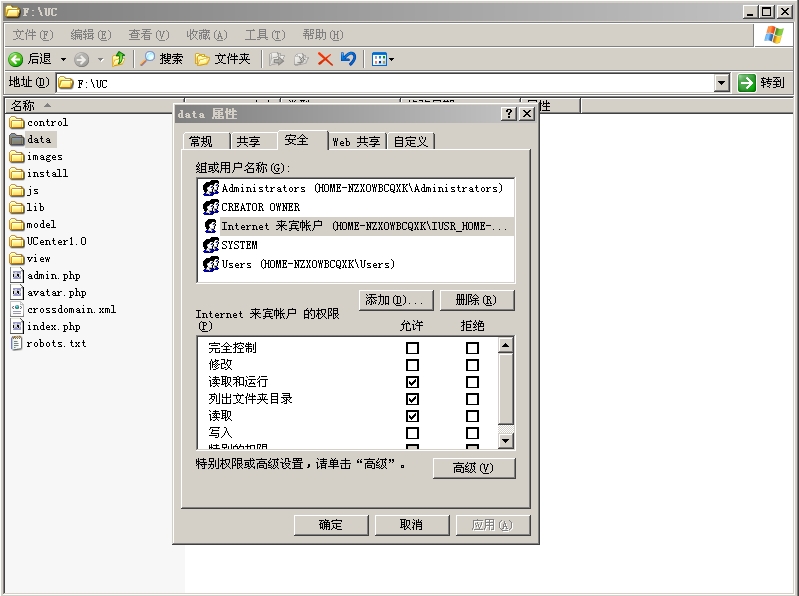Click the help question mark in dialog
Viewport: 799px width, 596px height.
[509, 114]
